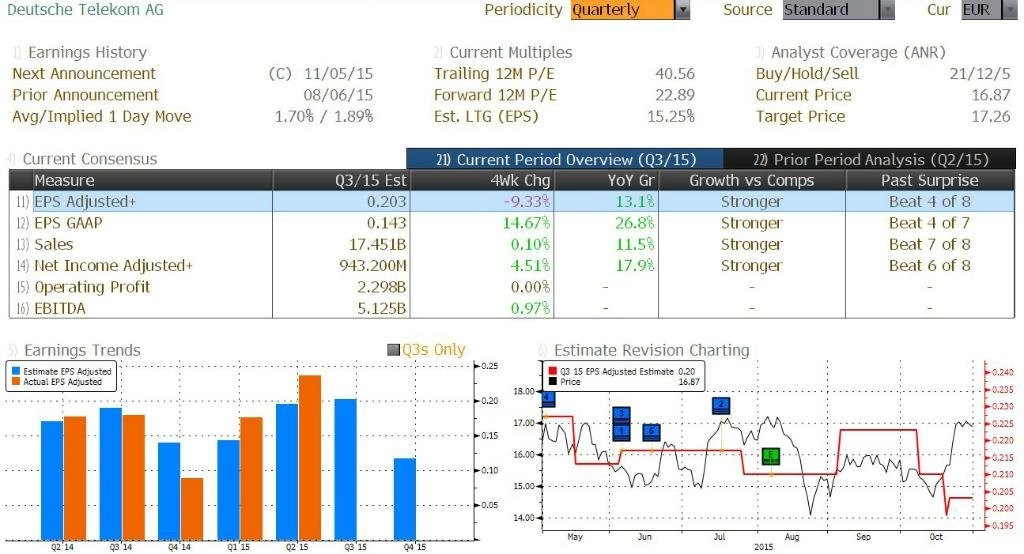The width and height of the screenshot is (1024, 554).
Task: Switch to Current Period Overview (Q3/15) tab
Action: tap(566, 159)
